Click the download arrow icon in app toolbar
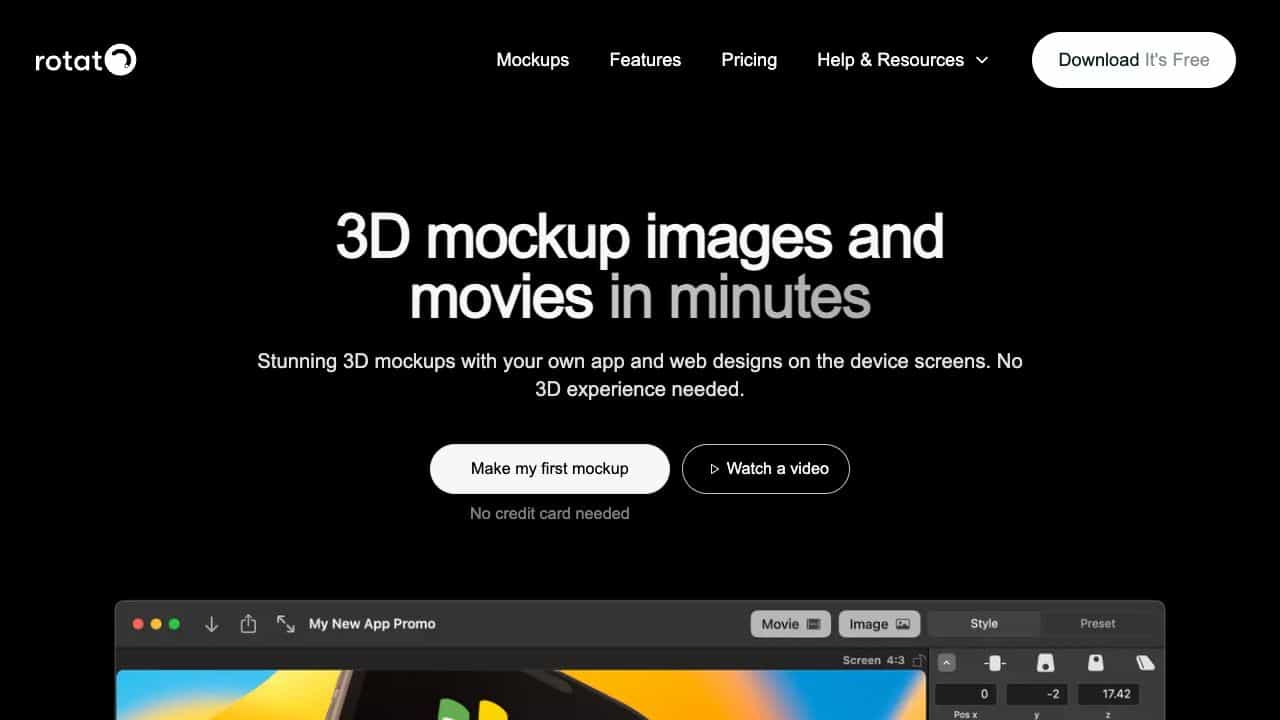This screenshot has width=1280, height=720. [x=211, y=624]
